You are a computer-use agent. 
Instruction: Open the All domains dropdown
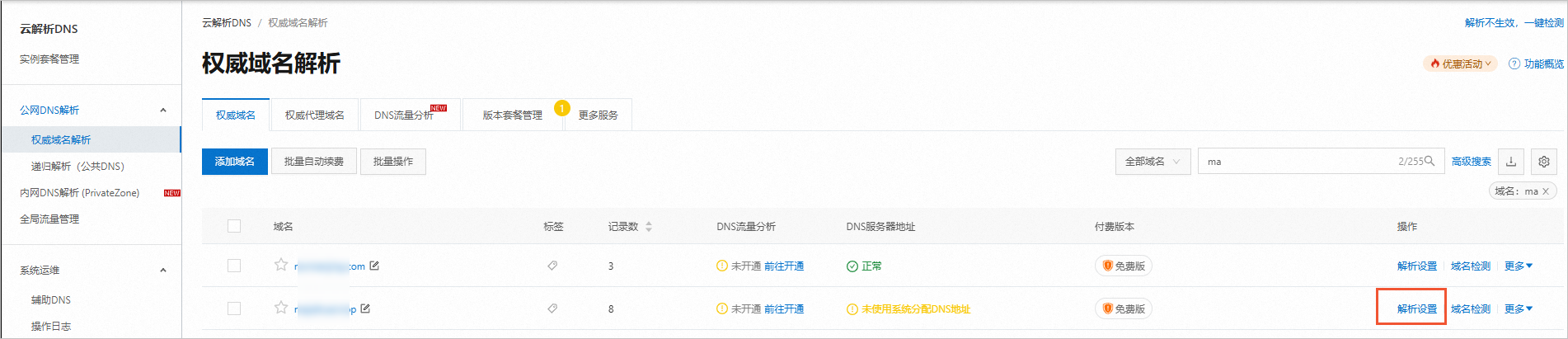point(1153,162)
